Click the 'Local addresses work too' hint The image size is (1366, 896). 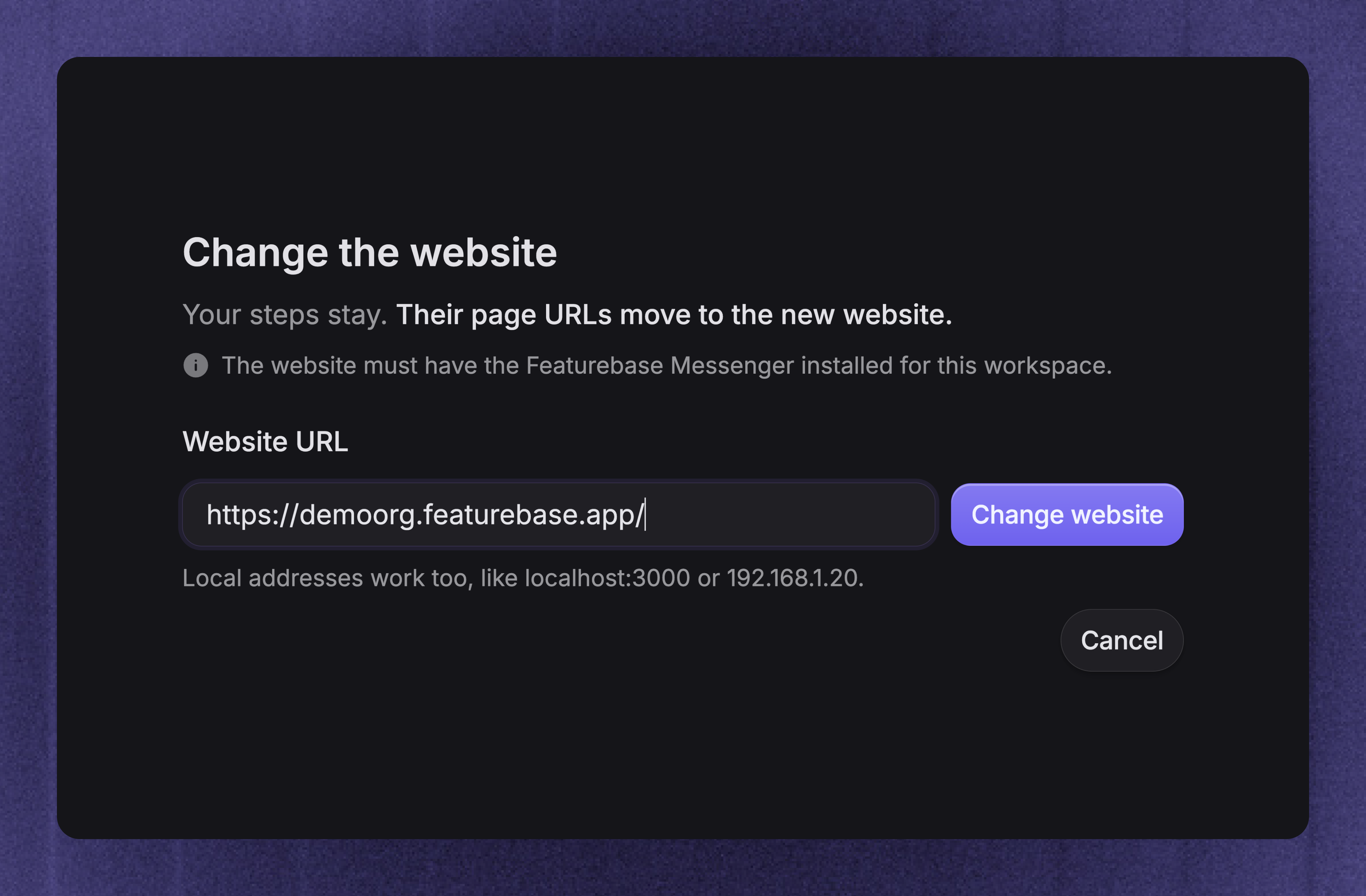click(523, 578)
